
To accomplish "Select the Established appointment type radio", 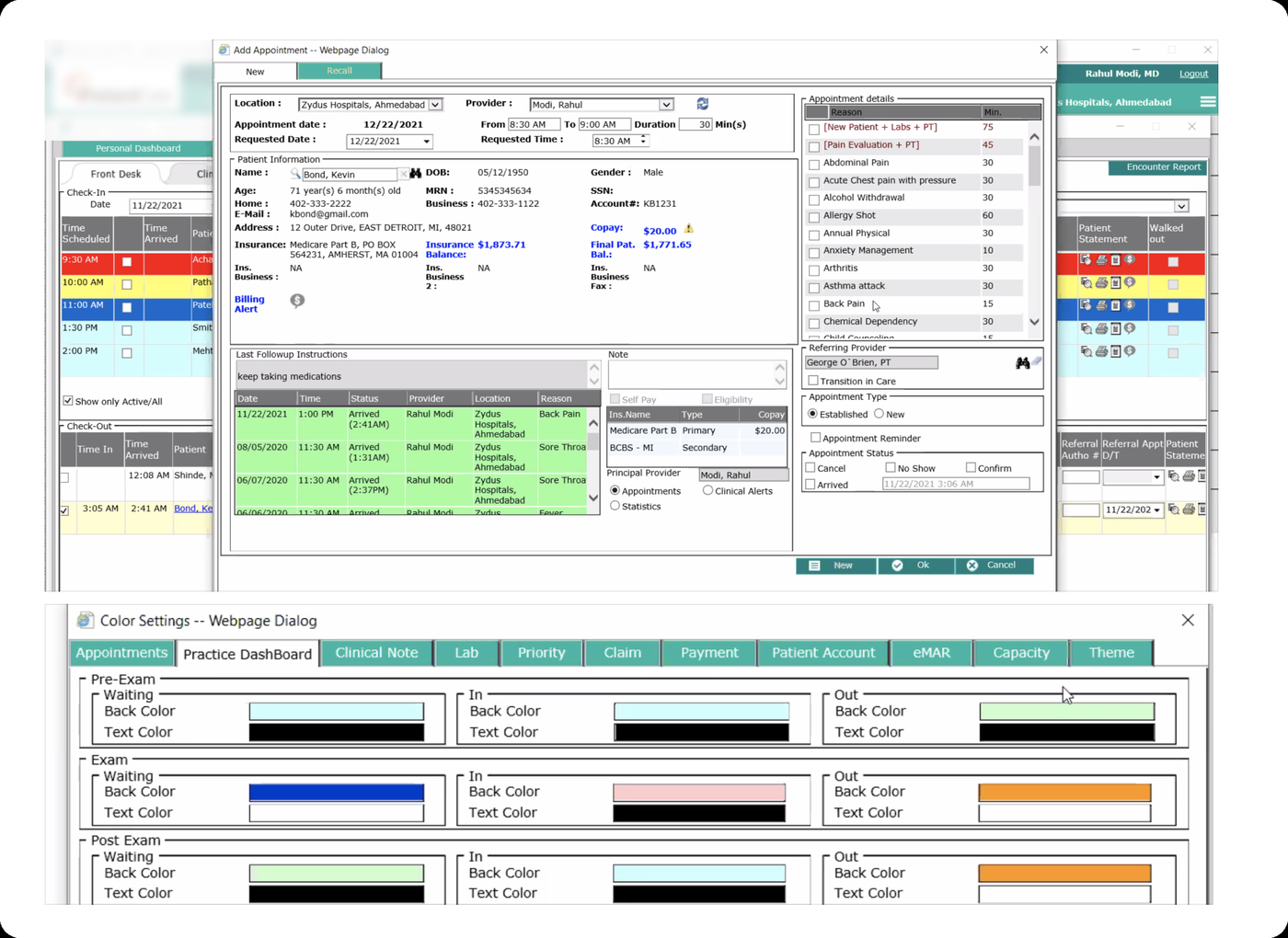I will [812, 414].
